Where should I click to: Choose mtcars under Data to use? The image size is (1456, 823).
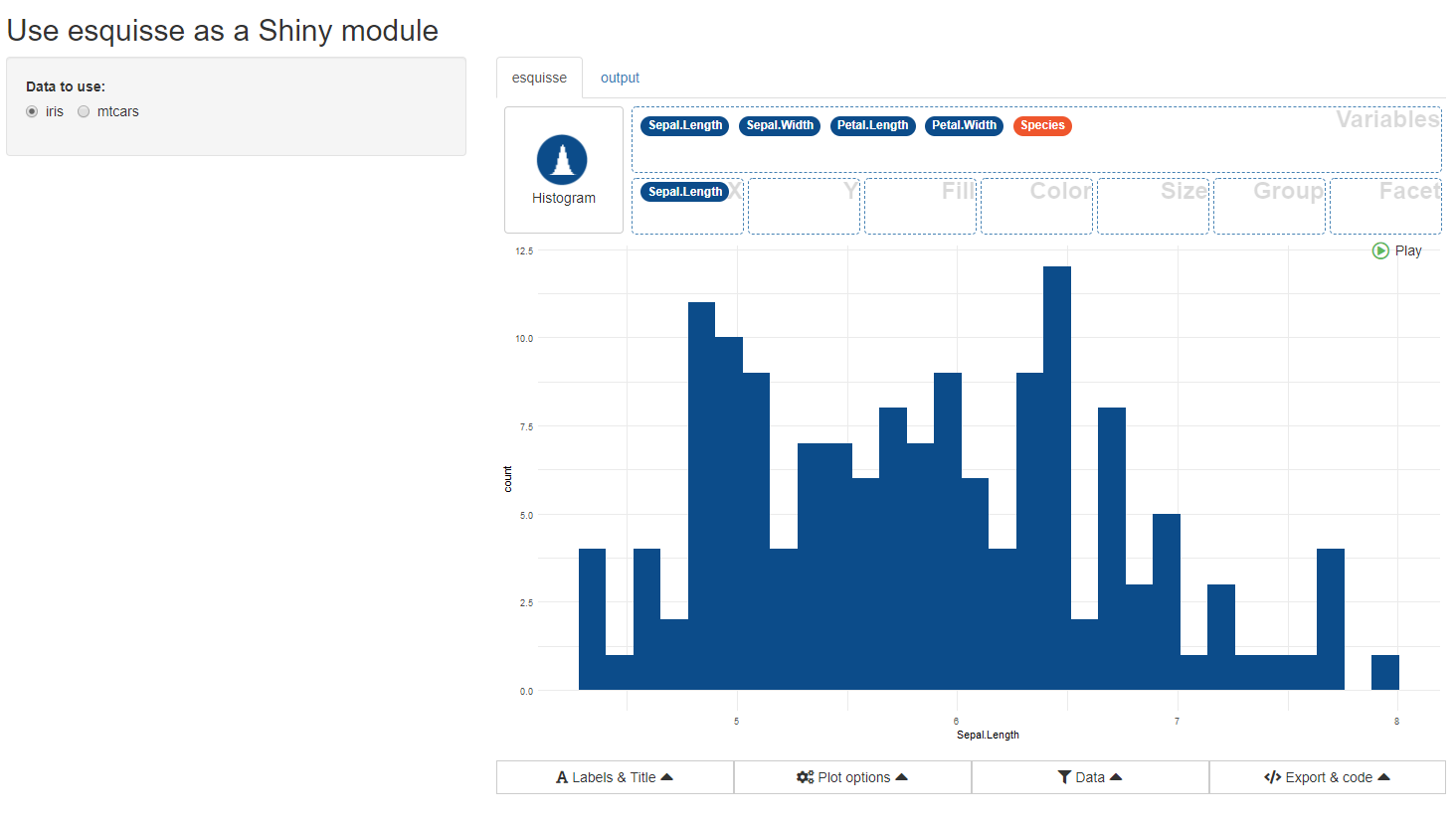pos(84,111)
